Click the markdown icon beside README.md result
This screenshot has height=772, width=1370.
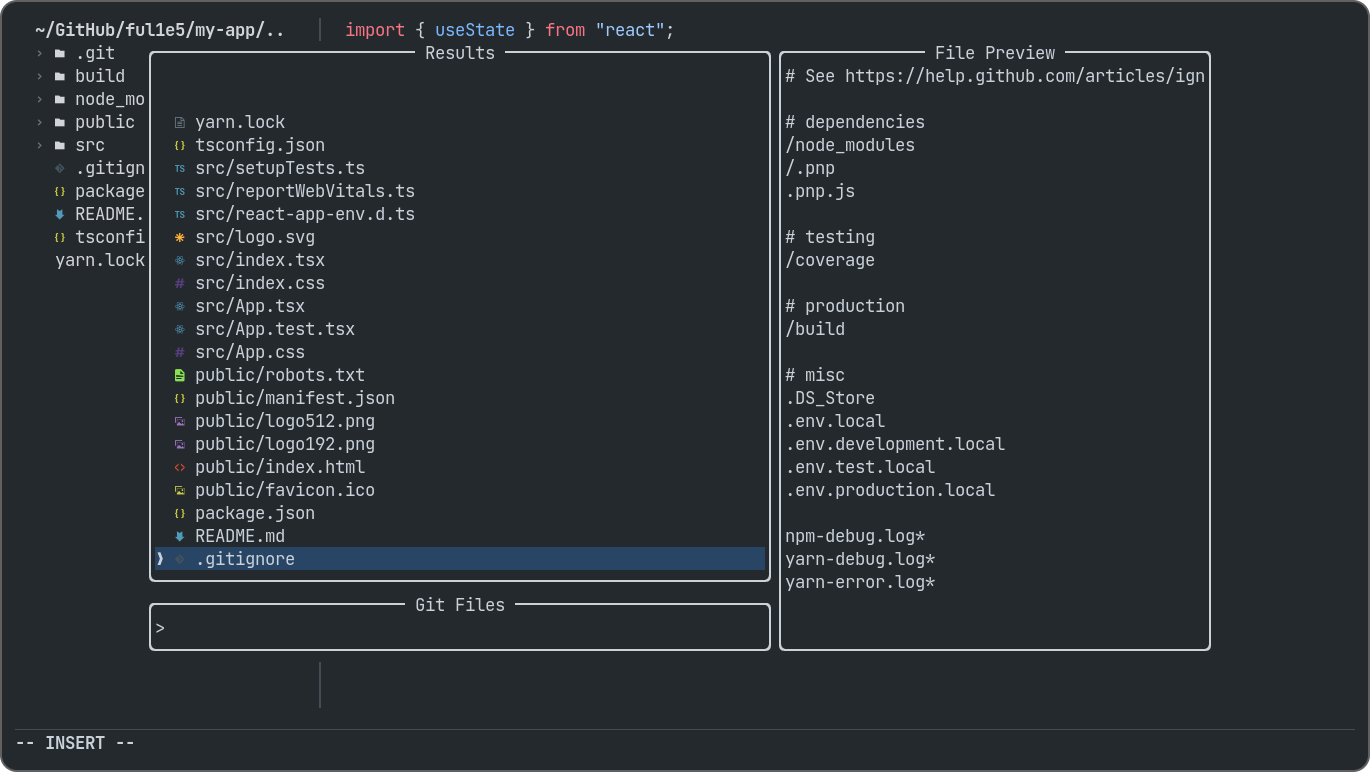point(180,537)
